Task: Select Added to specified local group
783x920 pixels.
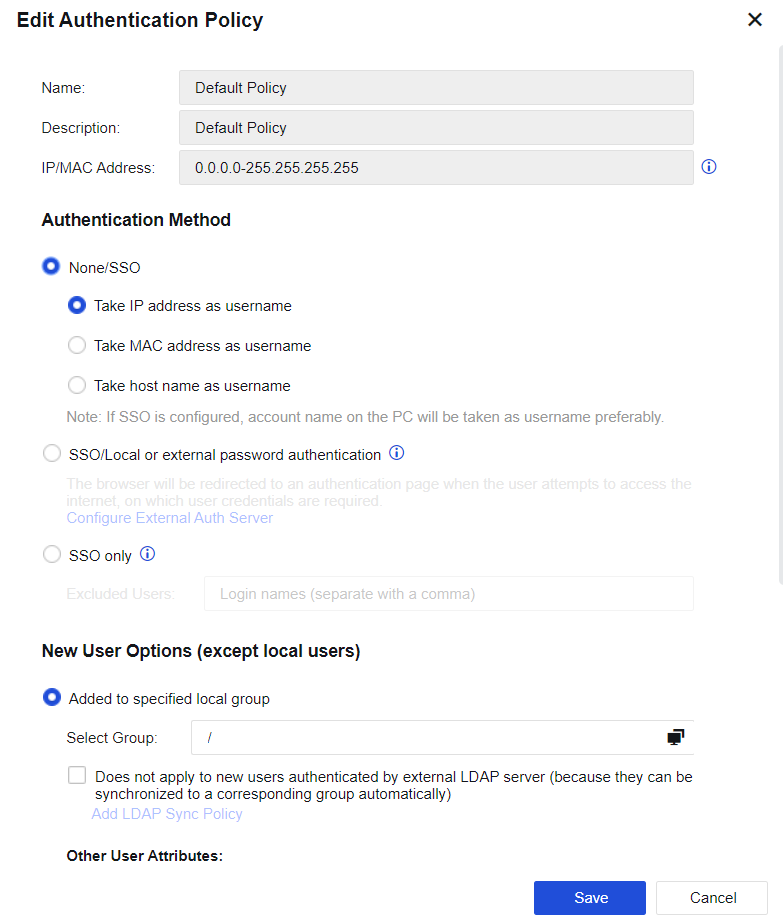Action: click(52, 698)
